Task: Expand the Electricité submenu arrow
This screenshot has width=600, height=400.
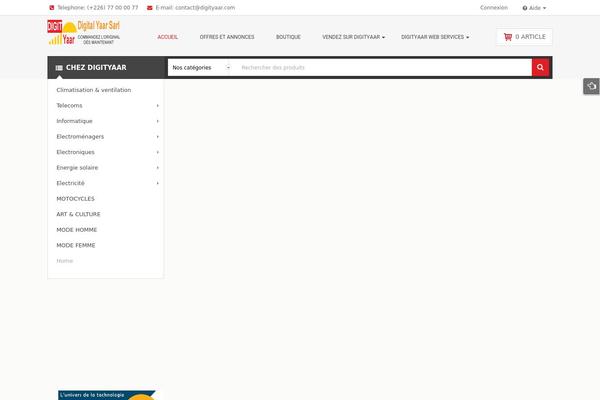Action: (157, 183)
